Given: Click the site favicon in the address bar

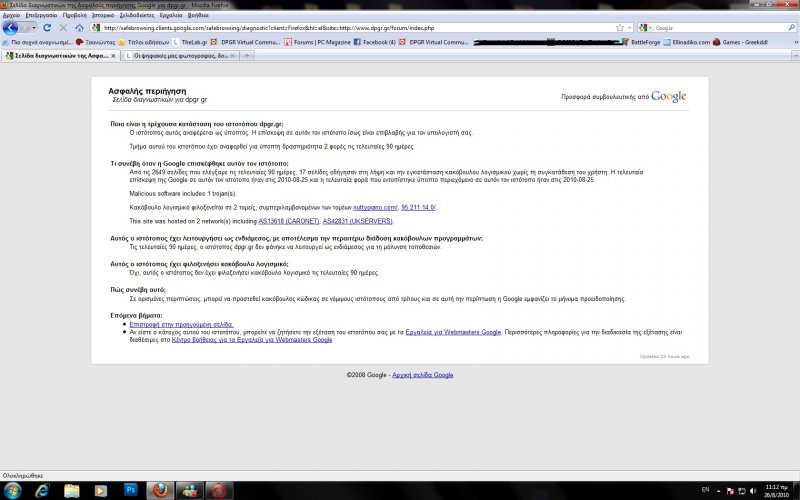Looking at the screenshot, I should tap(96, 28).
